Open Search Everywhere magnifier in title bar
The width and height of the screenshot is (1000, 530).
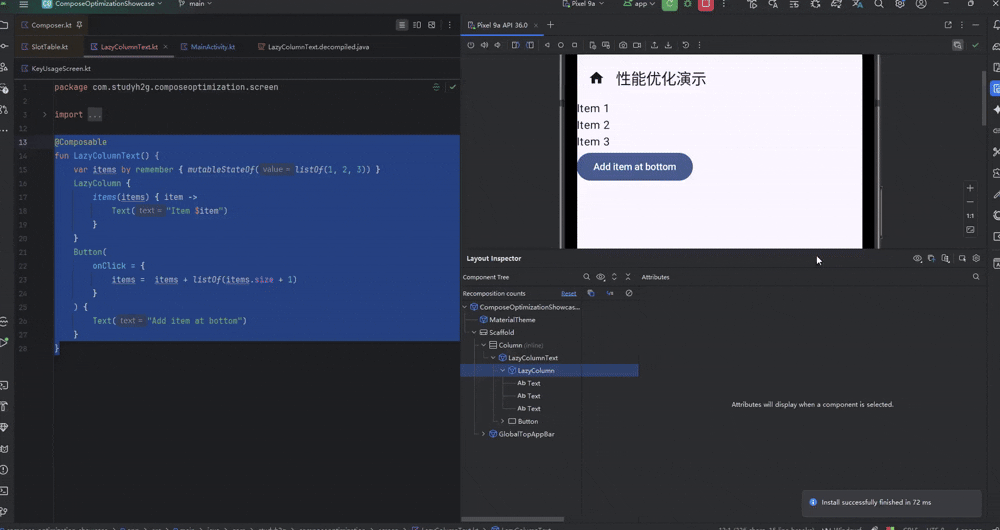pyautogui.click(x=879, y=4)
